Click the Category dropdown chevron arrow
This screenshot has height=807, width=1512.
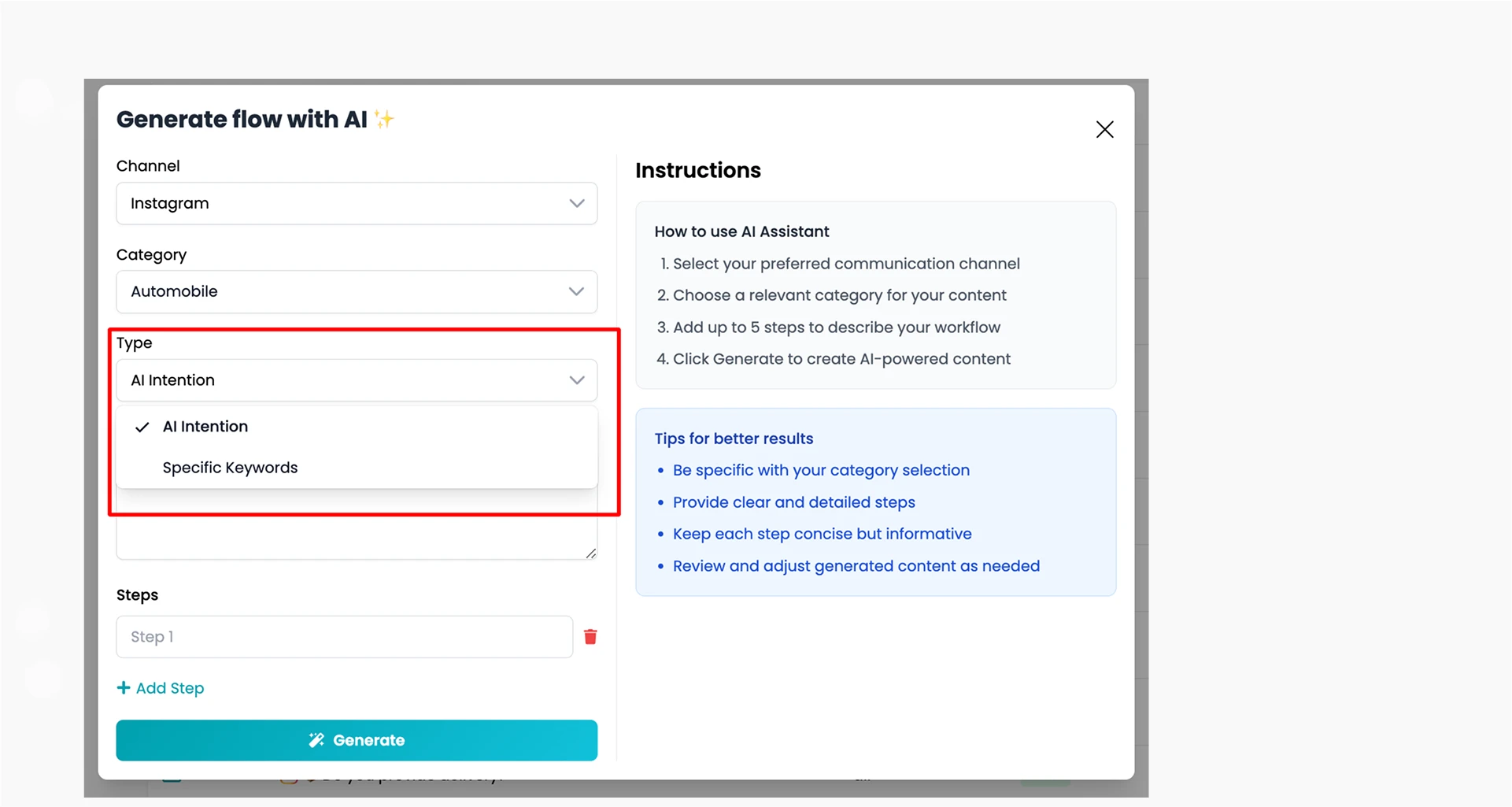[577, 291]
